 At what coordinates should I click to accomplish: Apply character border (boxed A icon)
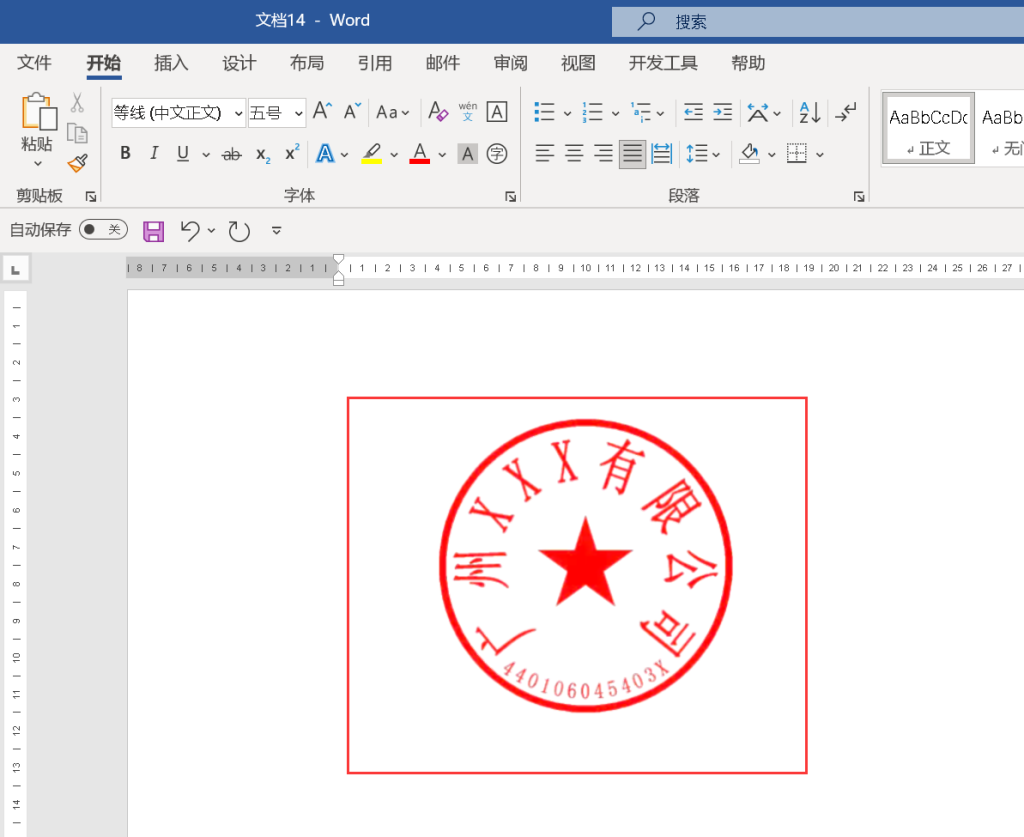click(497, 112)
